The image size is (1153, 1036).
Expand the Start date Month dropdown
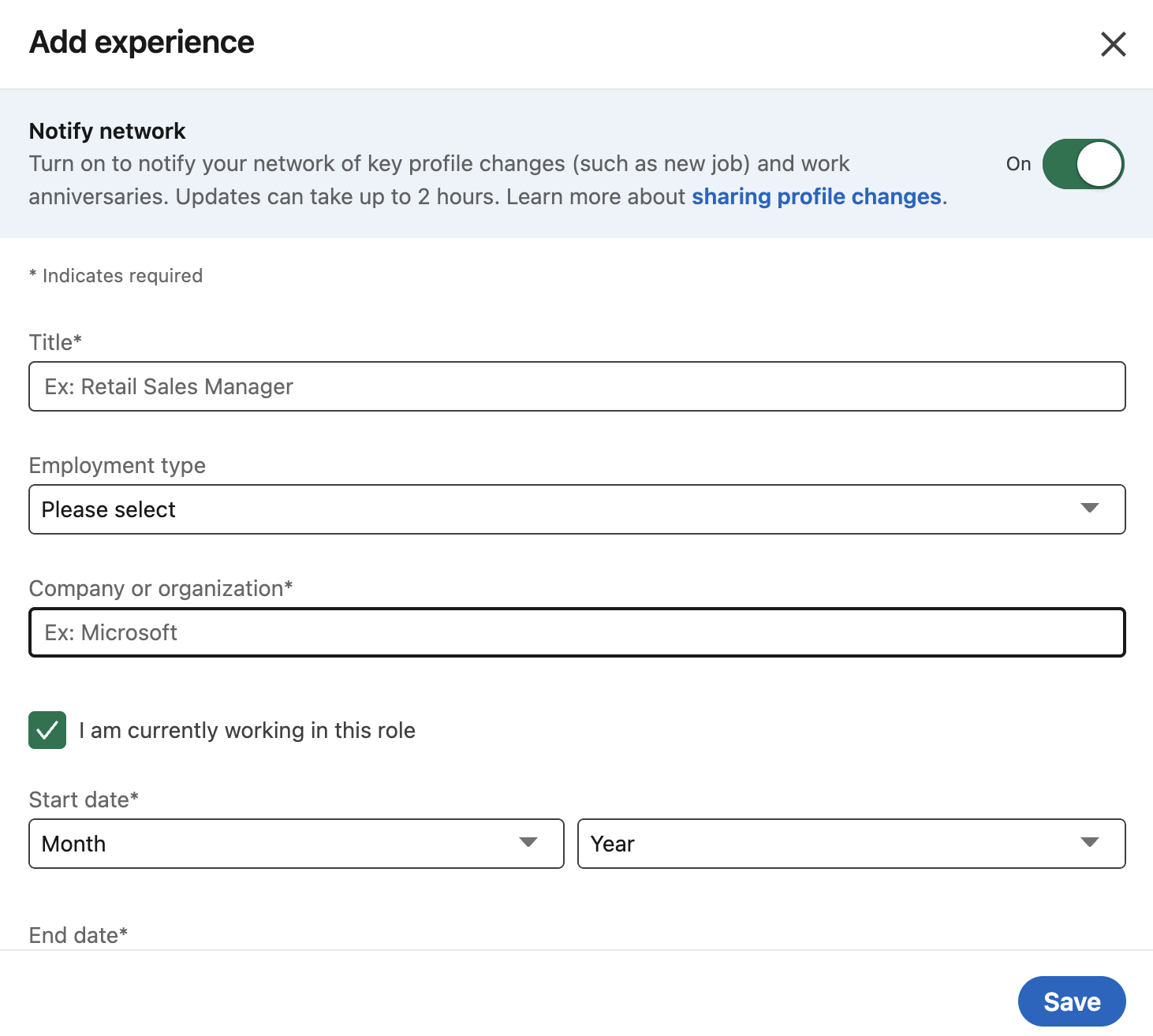click(296, 844)
